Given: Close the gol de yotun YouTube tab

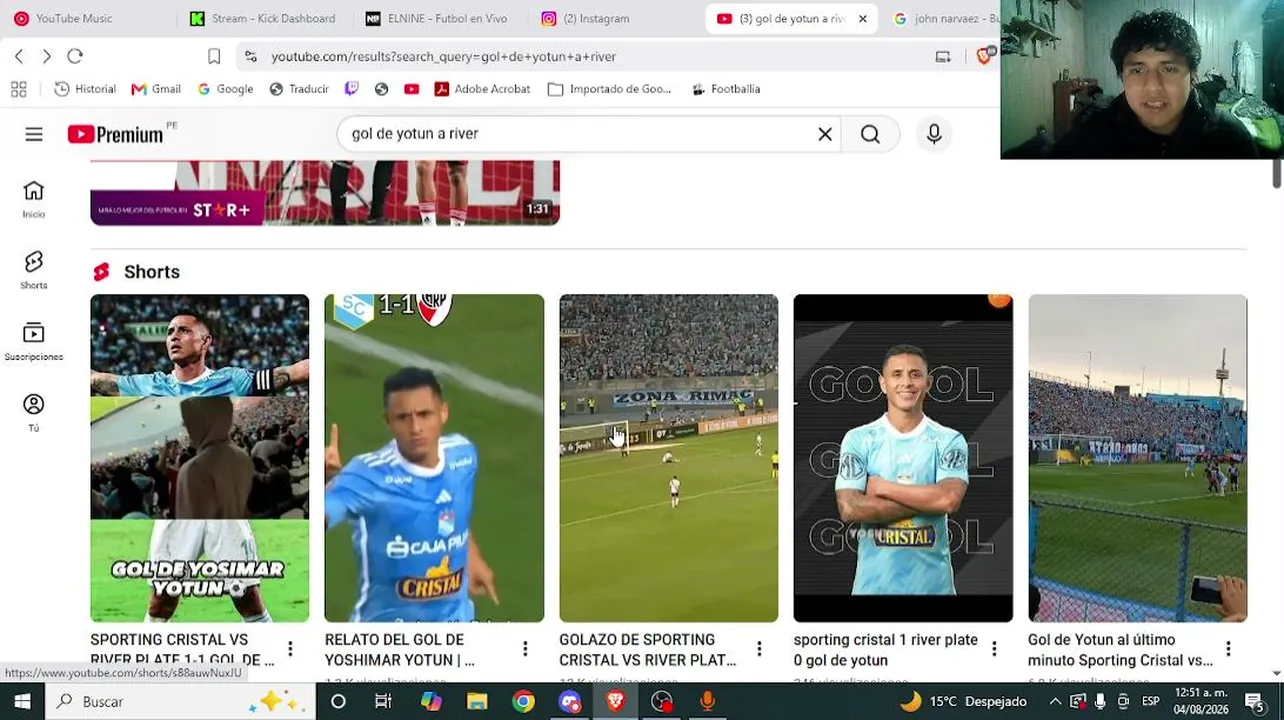Looking at the screenshot, I should click(x=863, y=19).
